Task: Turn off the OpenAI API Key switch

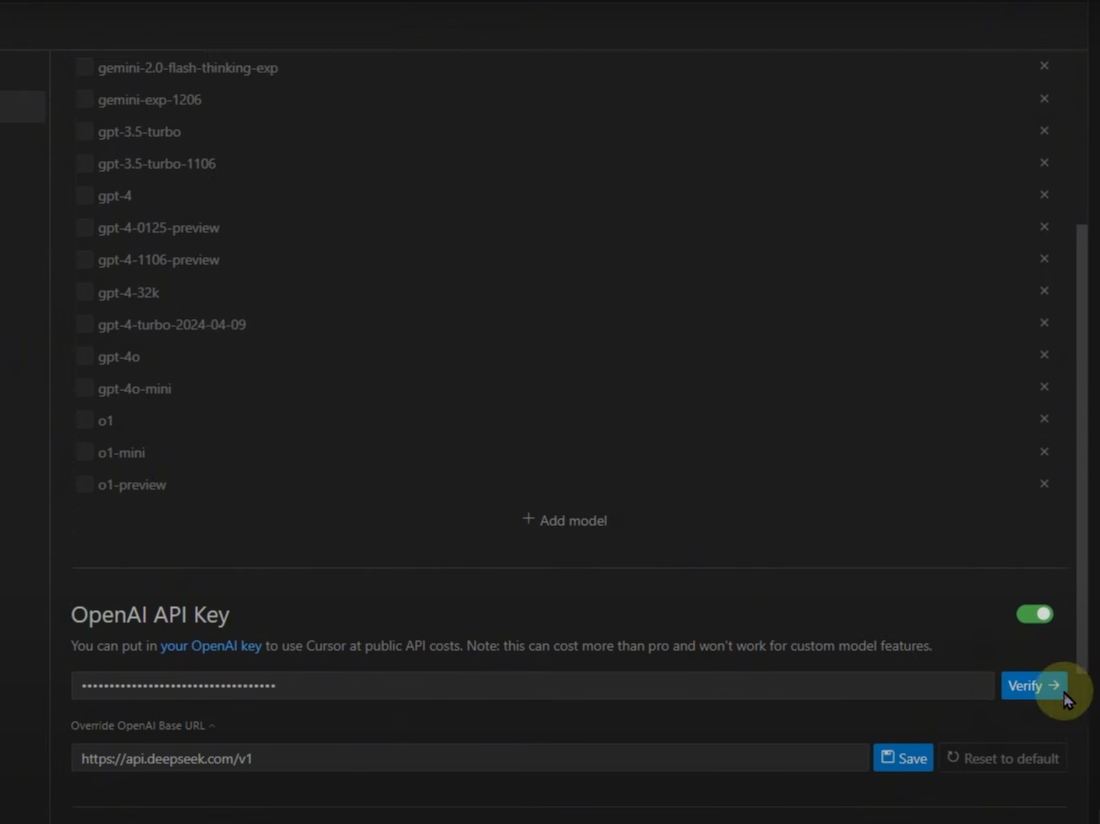Action: (1035, 614)
